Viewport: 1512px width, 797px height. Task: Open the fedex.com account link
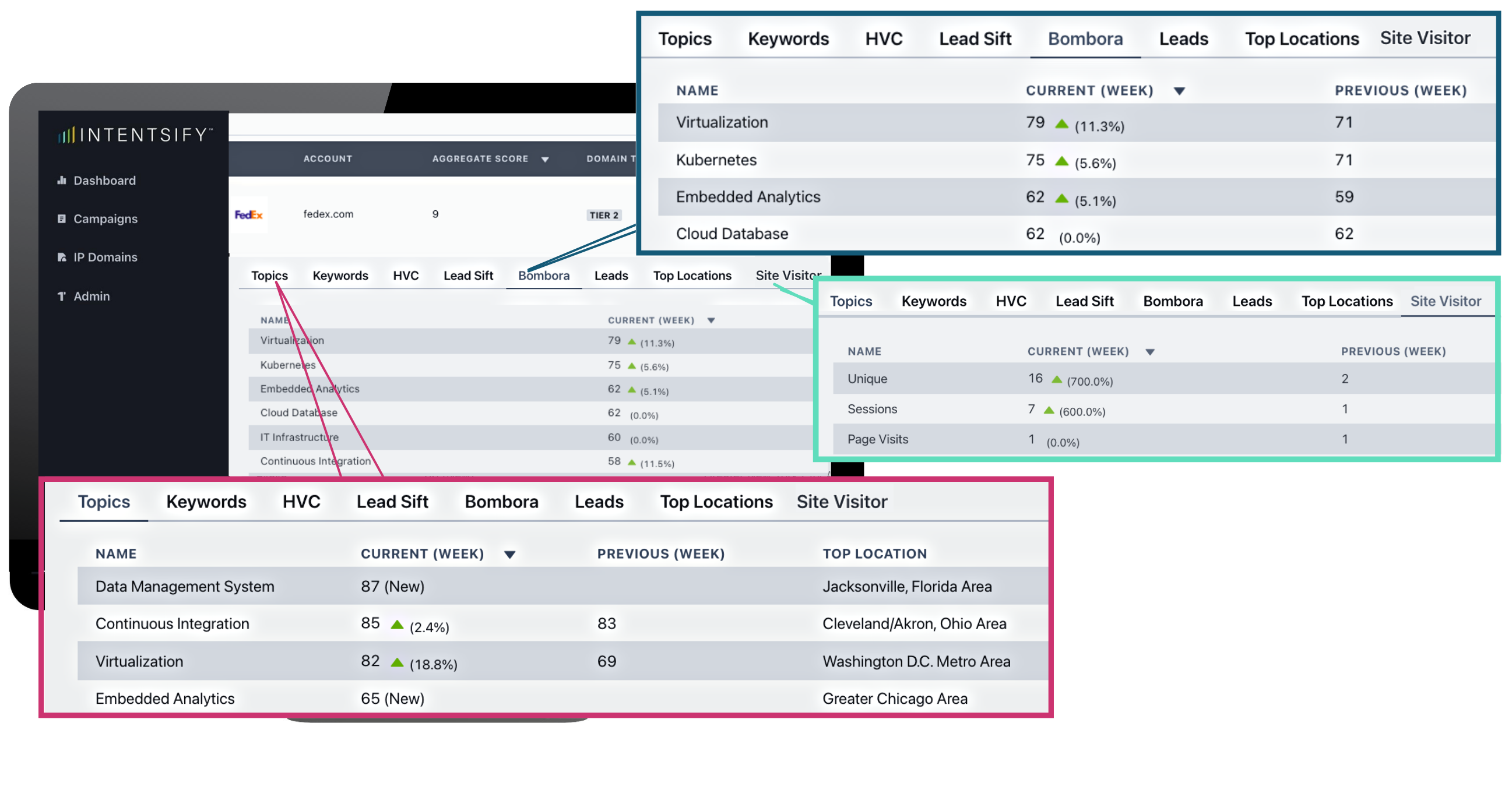click(328, 214)
